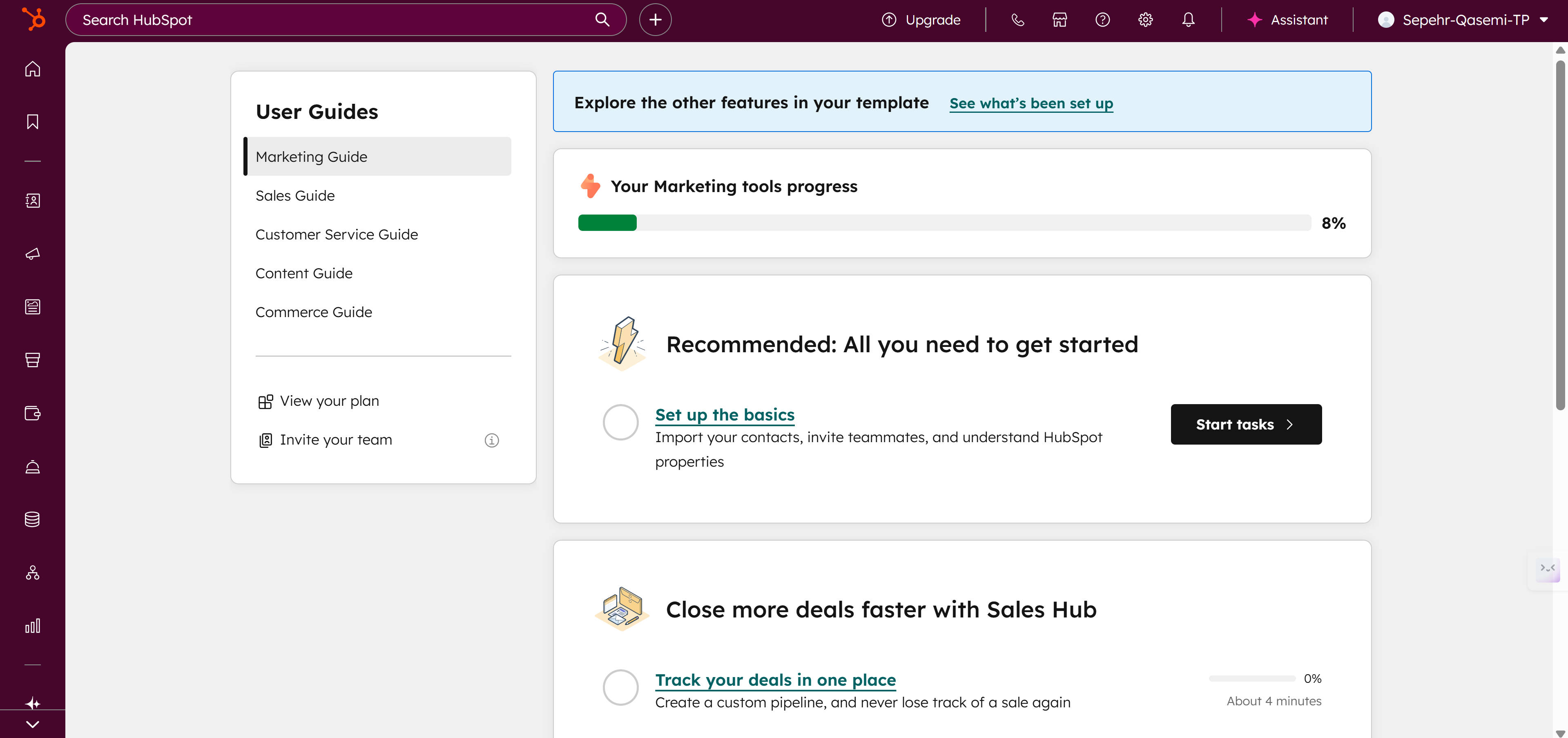Click the Start tasks button
The height and width of the screenshot is (738, 1568).
coord(1245,424)
